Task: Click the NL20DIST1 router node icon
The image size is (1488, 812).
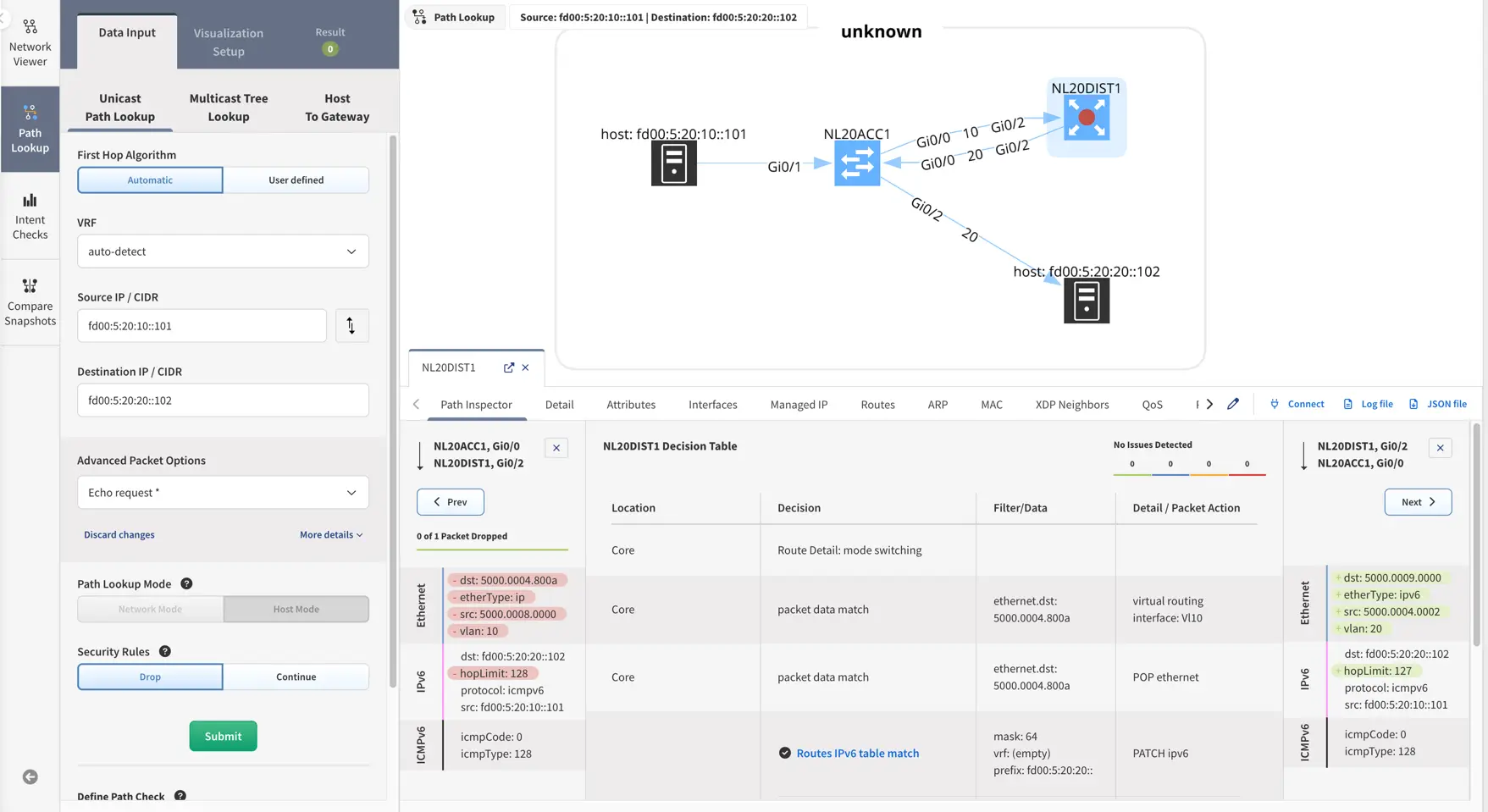Action: tap(1086, 119)
